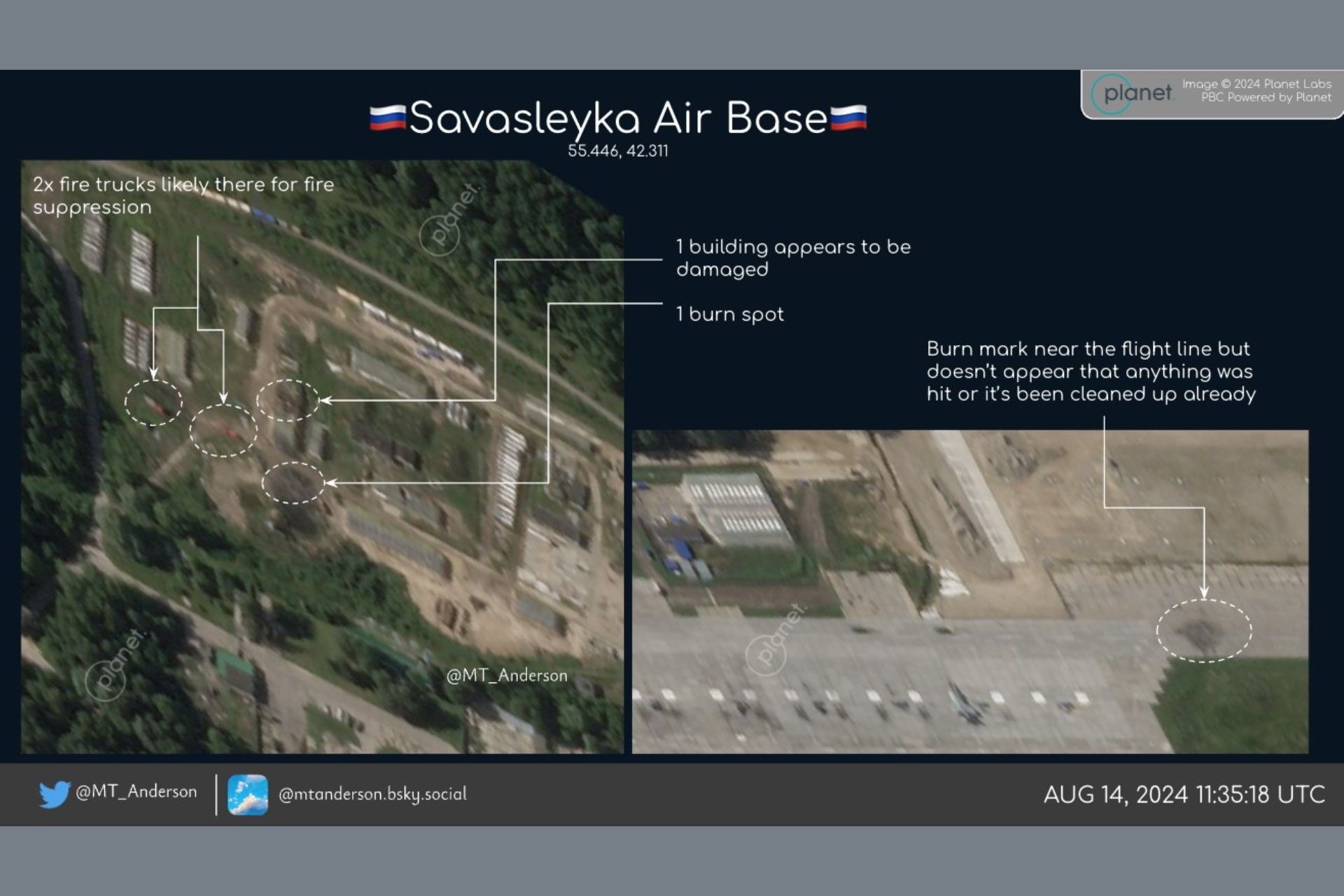Click the 55.446, 42.311 coordinates text
Screen dimensions: 1344x896
coord(617,151)
